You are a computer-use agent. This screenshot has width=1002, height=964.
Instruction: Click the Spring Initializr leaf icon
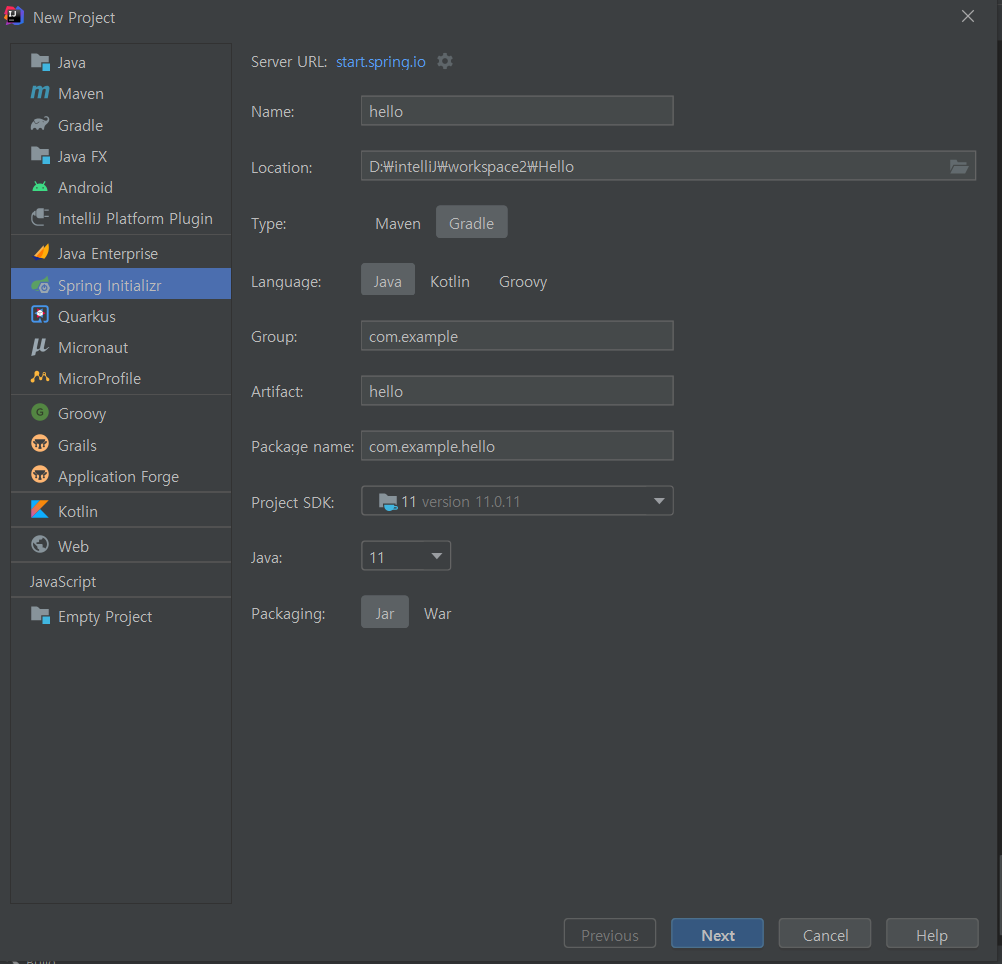[40, 285]
